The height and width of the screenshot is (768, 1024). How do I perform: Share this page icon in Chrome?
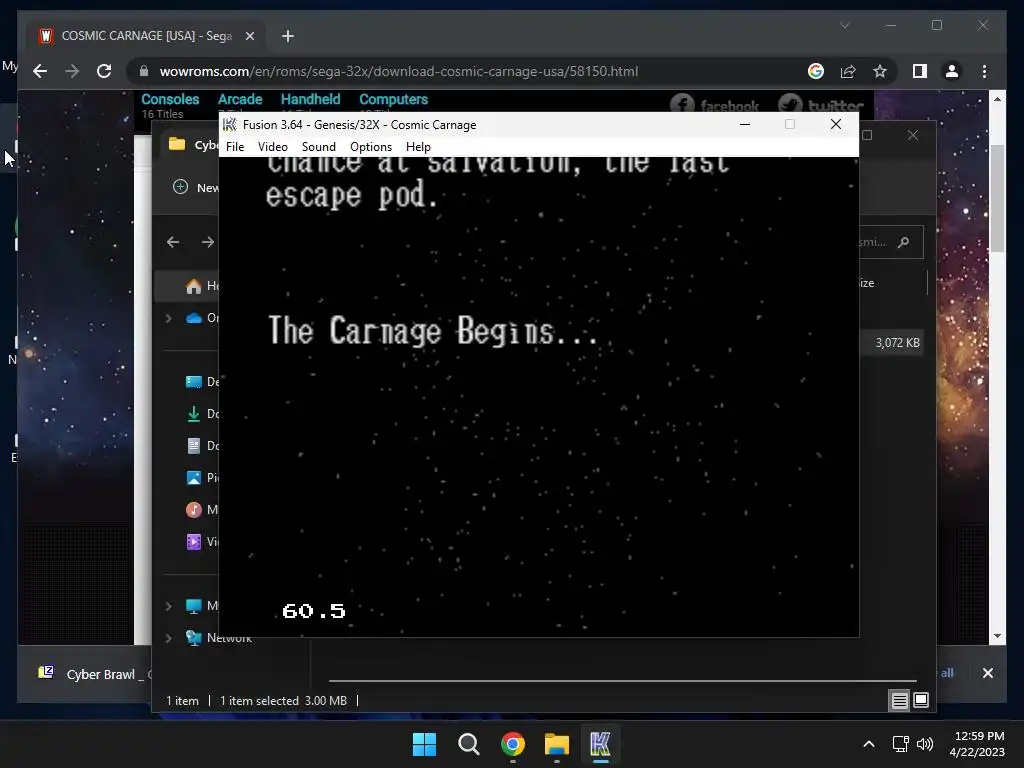click(848, 71)
